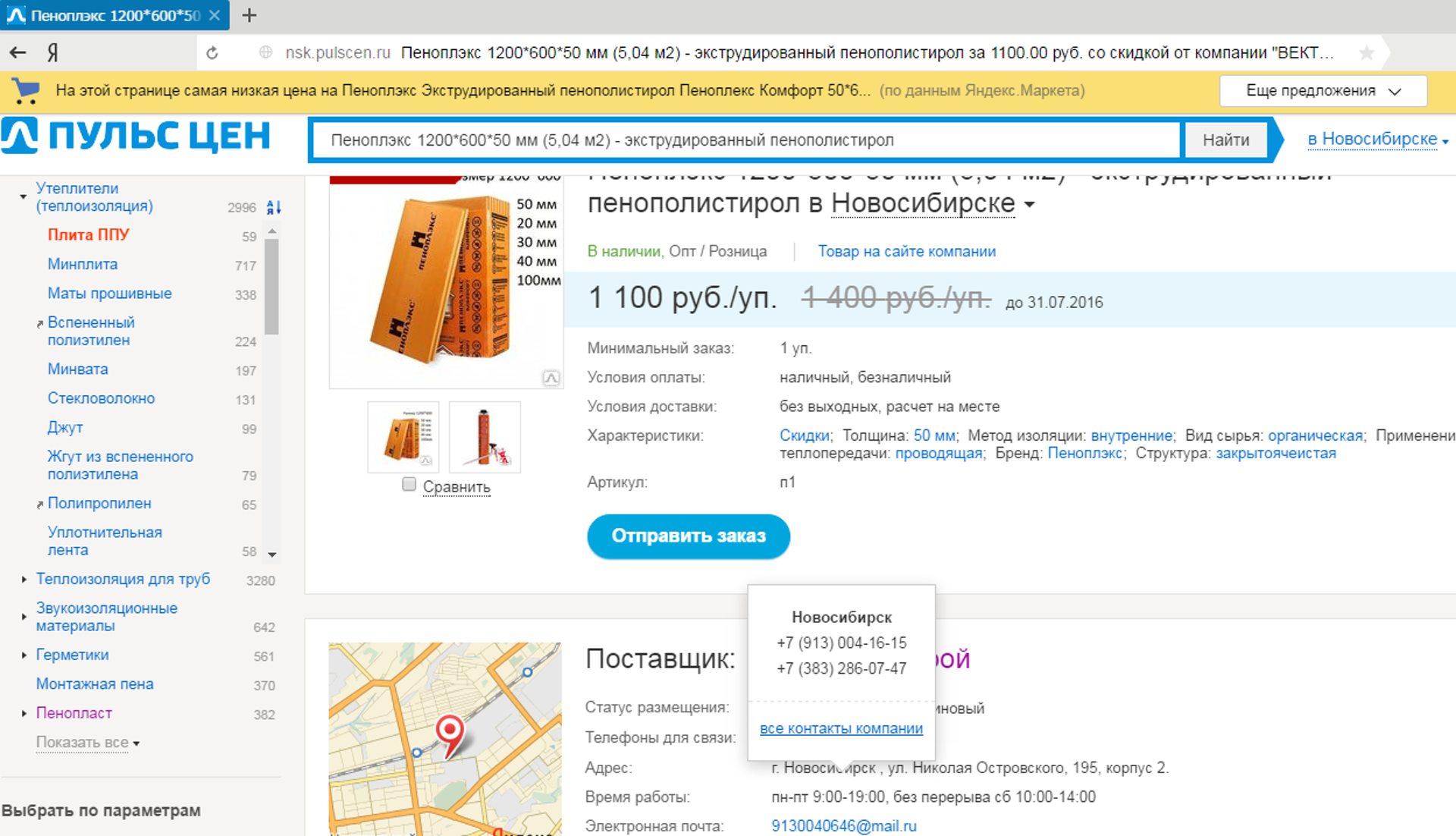
Task: Click the browser back arrow
Action: tap(17, 52)
